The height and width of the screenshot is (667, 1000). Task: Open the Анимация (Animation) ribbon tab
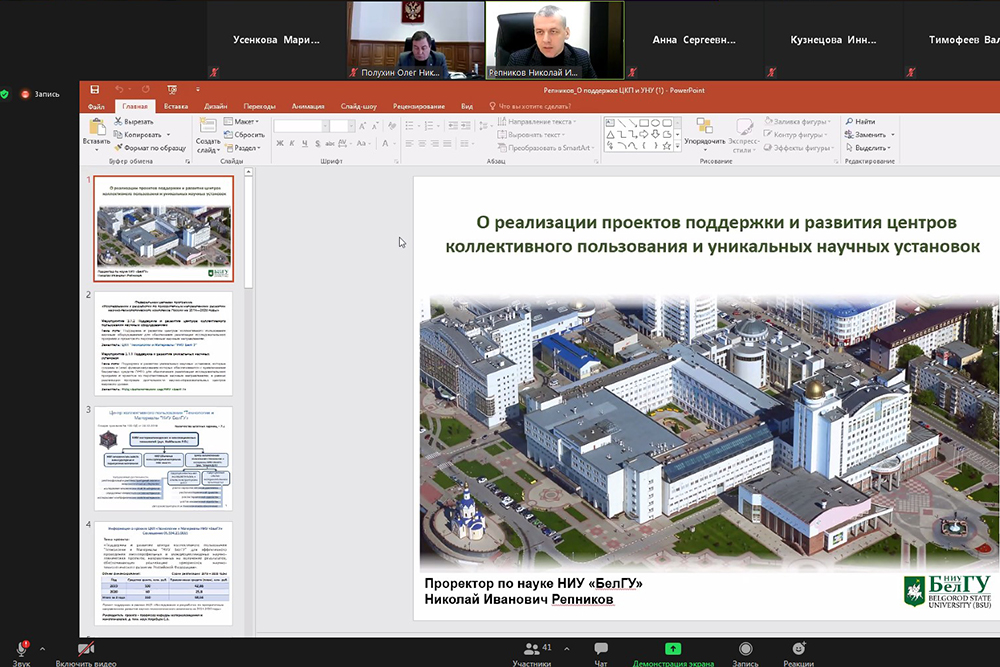308,106
